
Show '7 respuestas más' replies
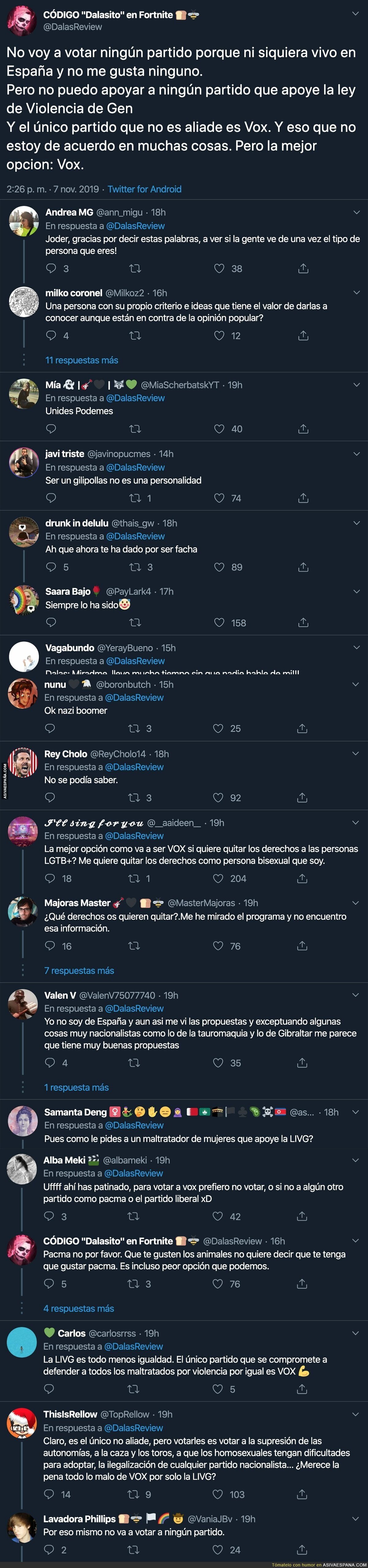(x=79, y=971)
